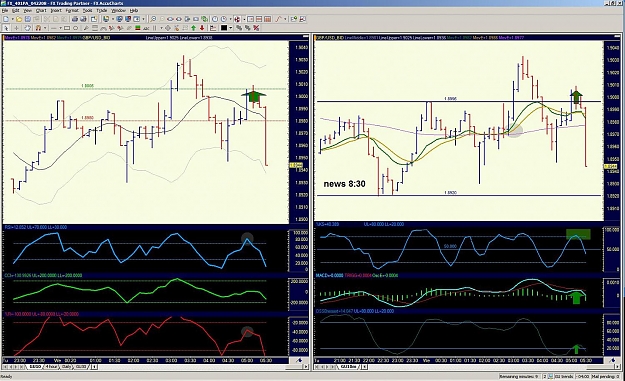The width and height of the screenshot is (625, 381).
Task: Click the 'Ready' status bar text
Action: pos(6,376)
